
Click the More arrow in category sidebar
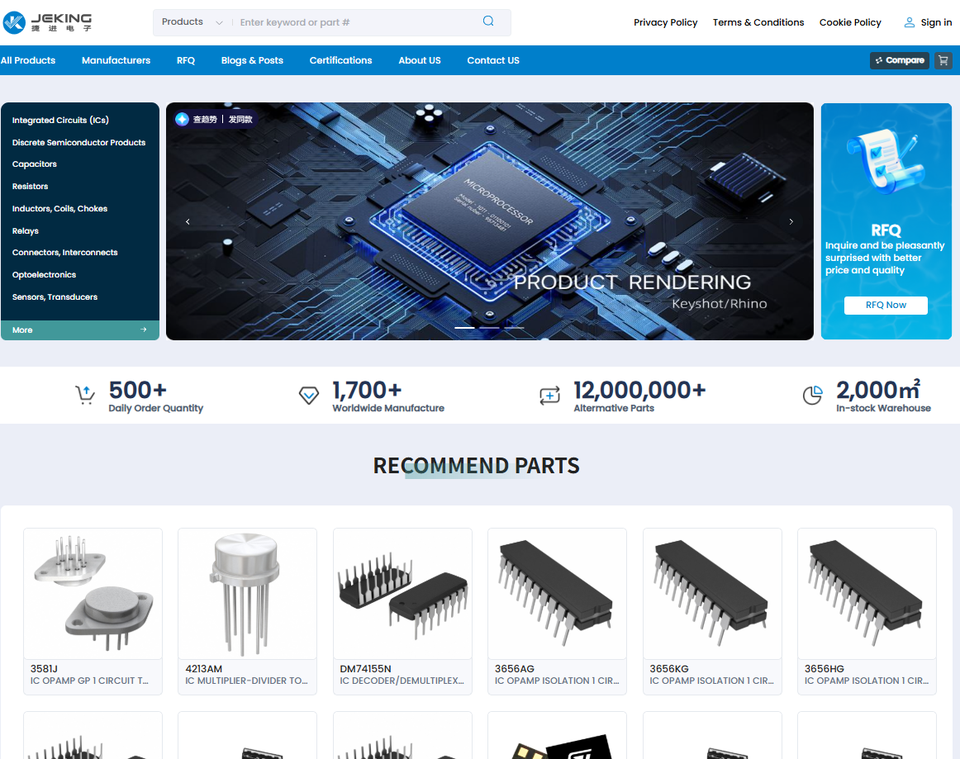coord(143,329)
